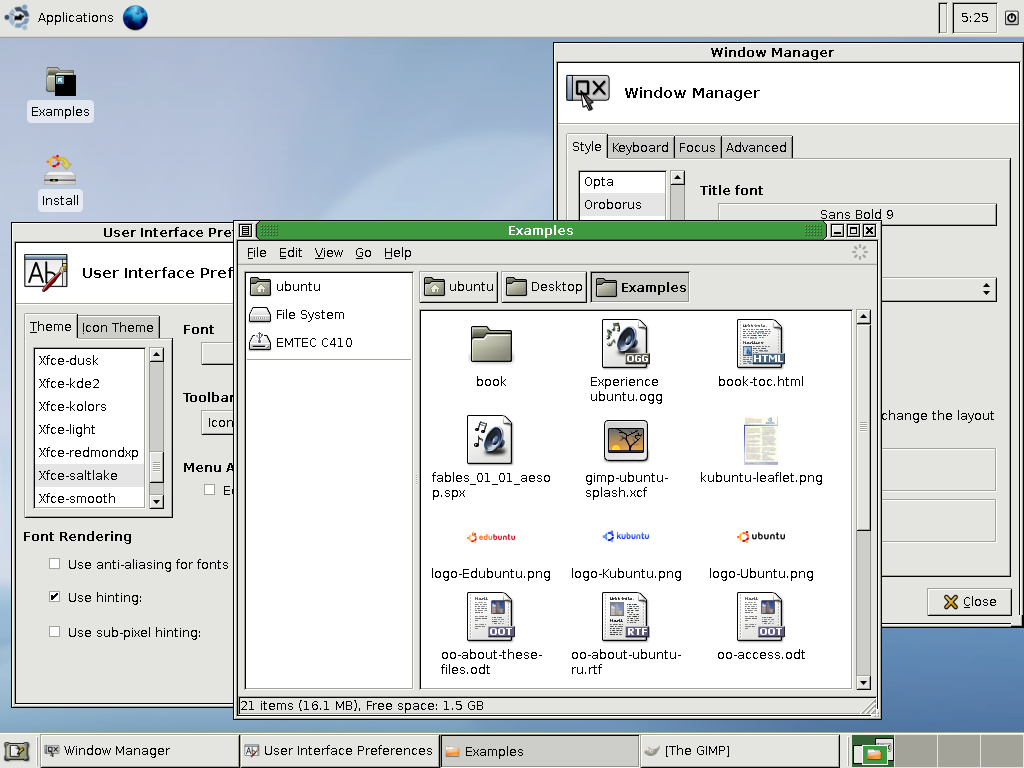1024x768 pixels.
Task: Open window menu icon on Examples titlebar
Action: pos(246,231)
